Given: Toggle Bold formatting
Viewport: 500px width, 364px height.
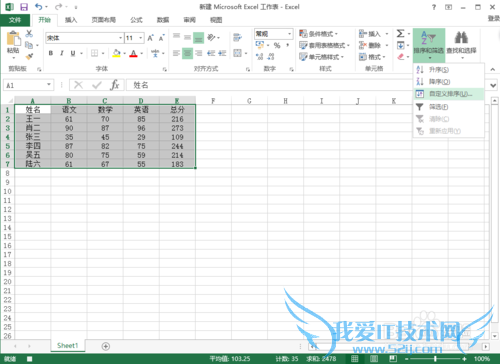Looking at the screenshot, I should tap(51, 53).
